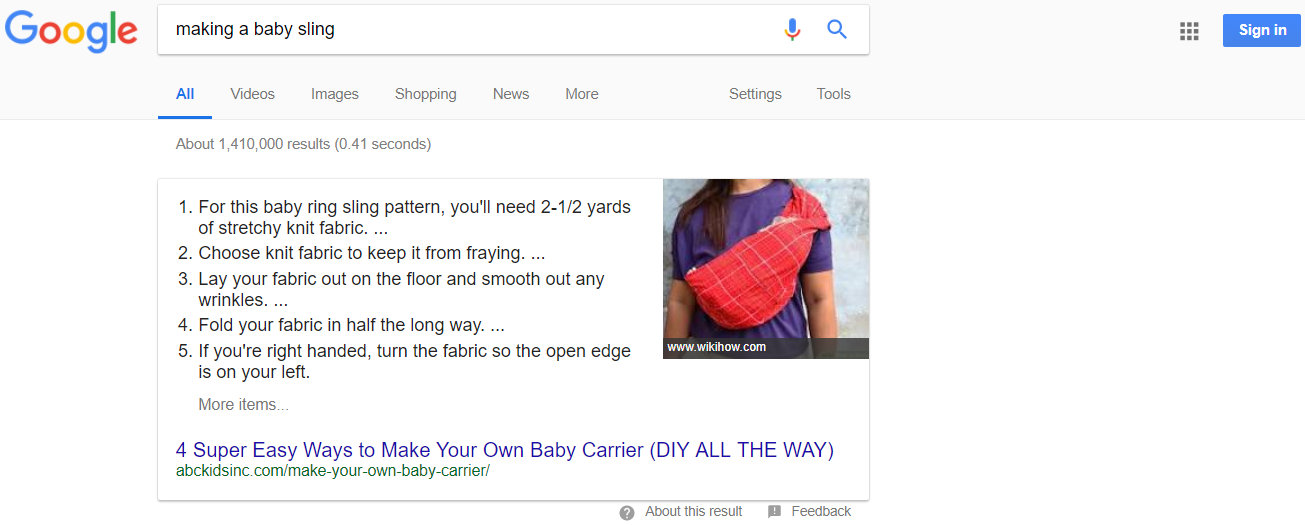Open the Settings dropdown

[x=755, y=94]
